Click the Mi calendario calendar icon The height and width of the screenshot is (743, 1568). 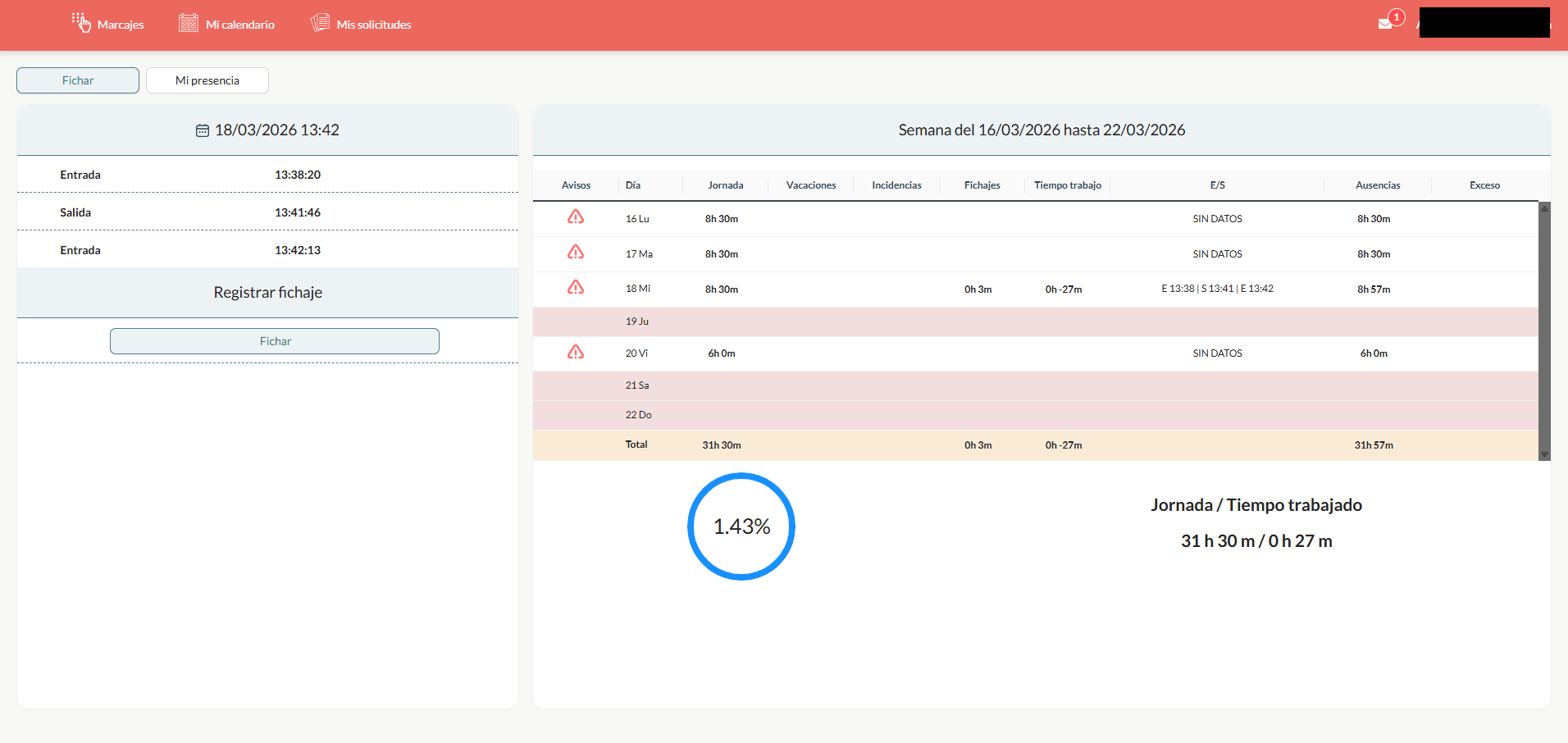click(x=189, y=23)
